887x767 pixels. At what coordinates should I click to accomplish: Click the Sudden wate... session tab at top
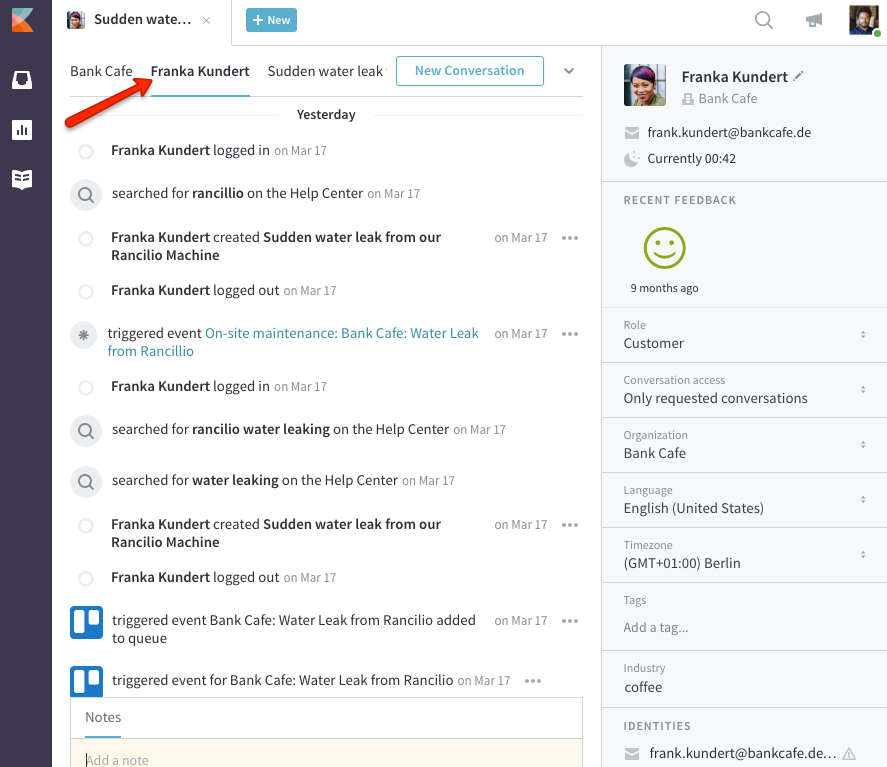142,20
